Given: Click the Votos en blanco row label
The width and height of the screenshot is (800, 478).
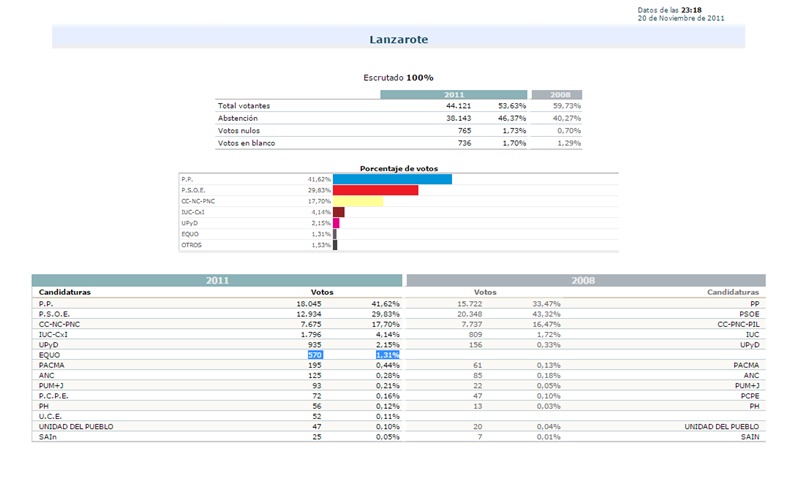Looking at the screenshot, I should (246, 143).
